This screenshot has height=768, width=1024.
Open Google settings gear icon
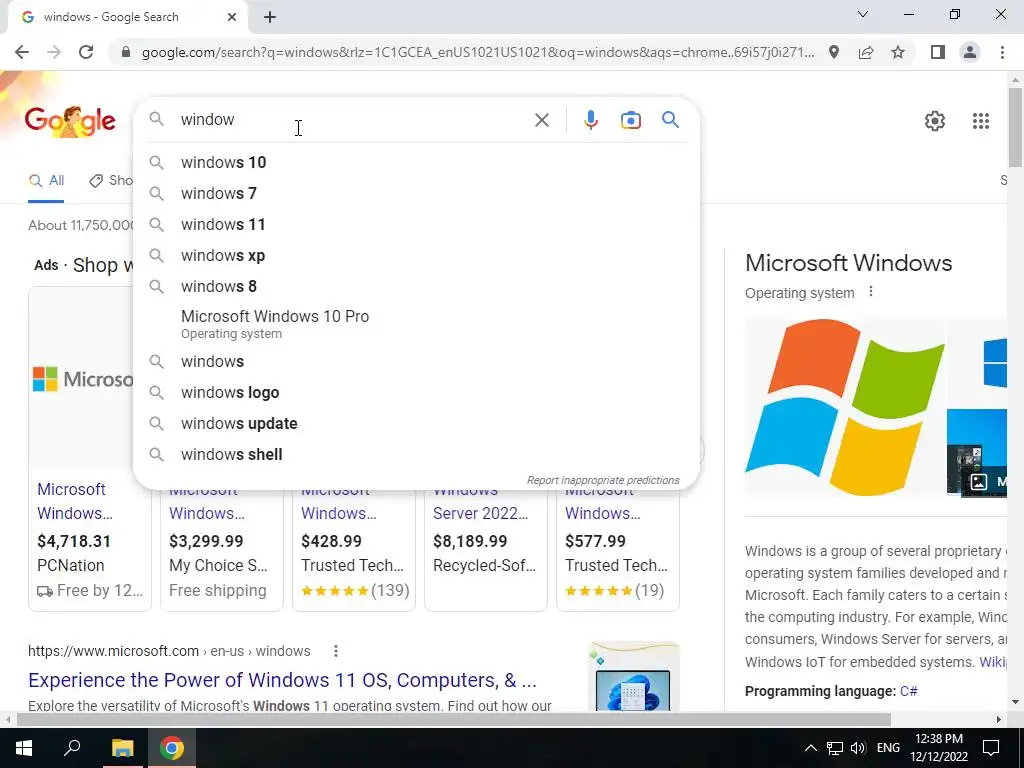click(935, 121)
